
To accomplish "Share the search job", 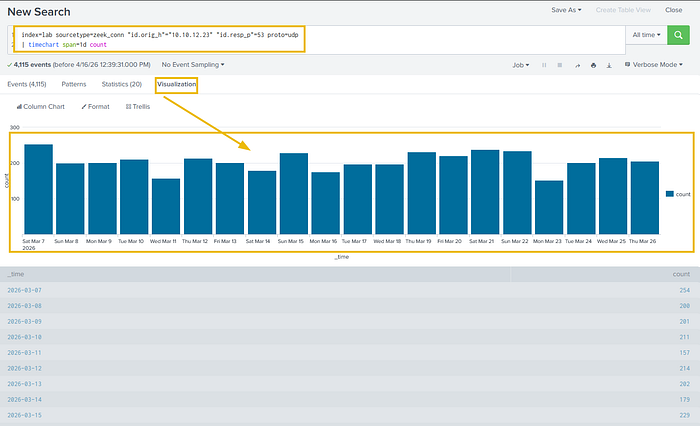I will (x=577, y=65).
